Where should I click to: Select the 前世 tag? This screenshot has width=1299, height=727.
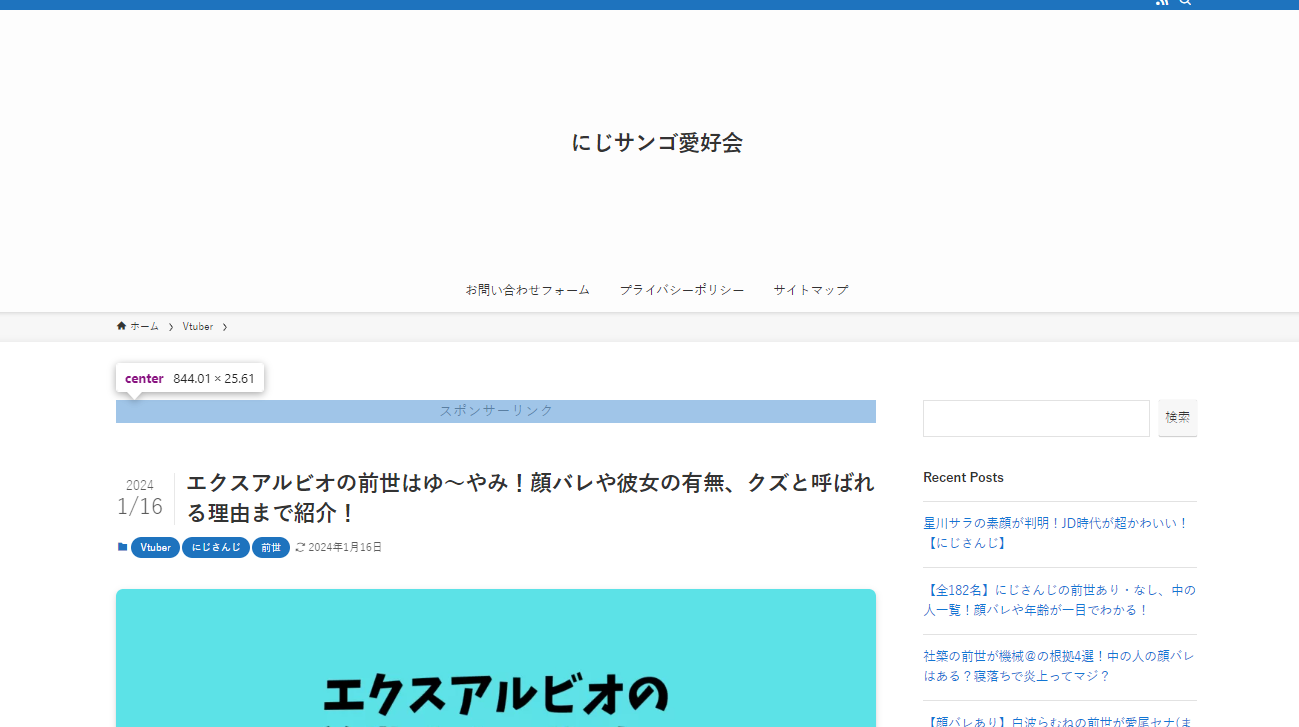[x=270, y=547]
